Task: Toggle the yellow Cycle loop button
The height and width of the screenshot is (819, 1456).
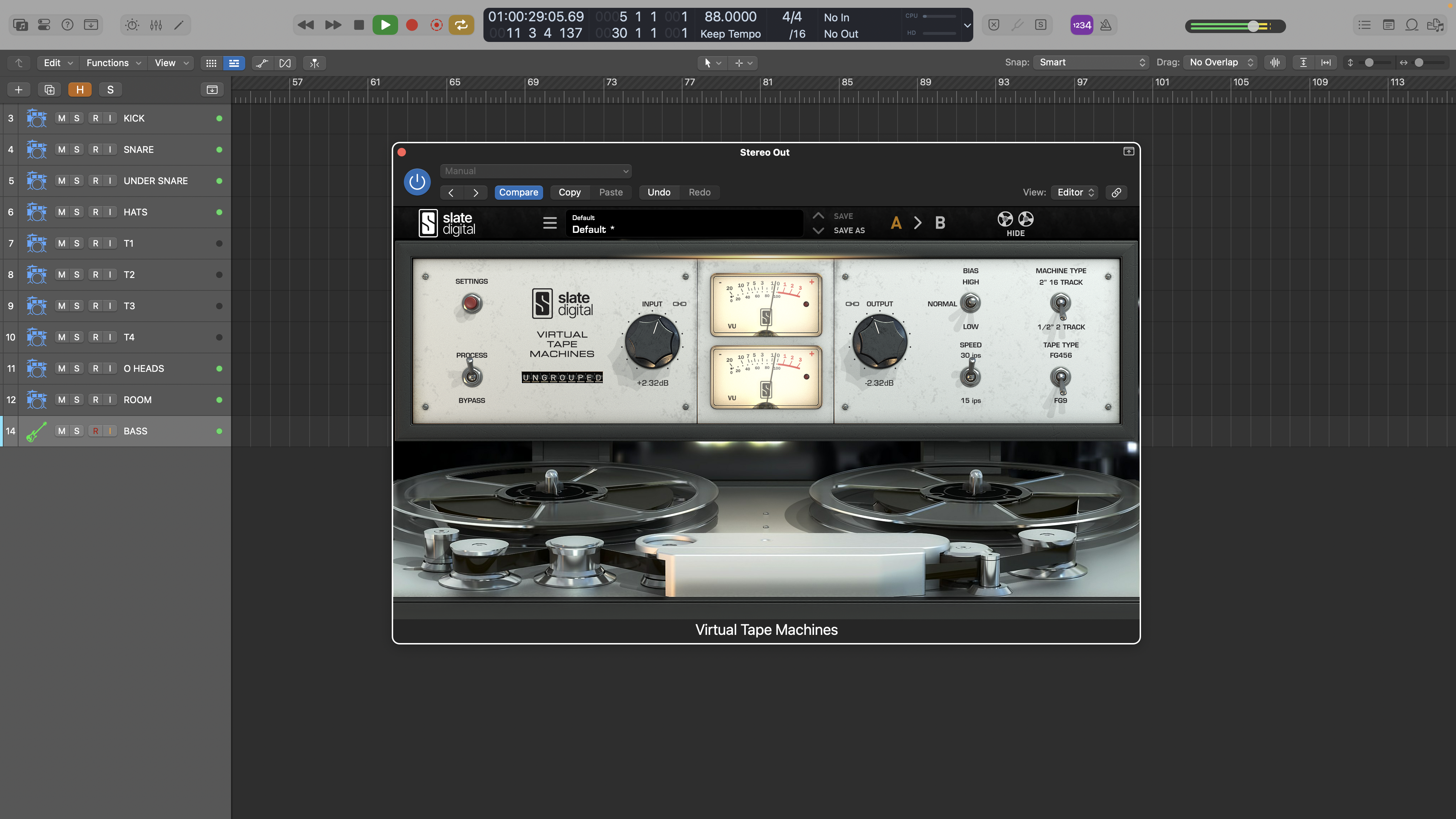Action: point(461,25)
